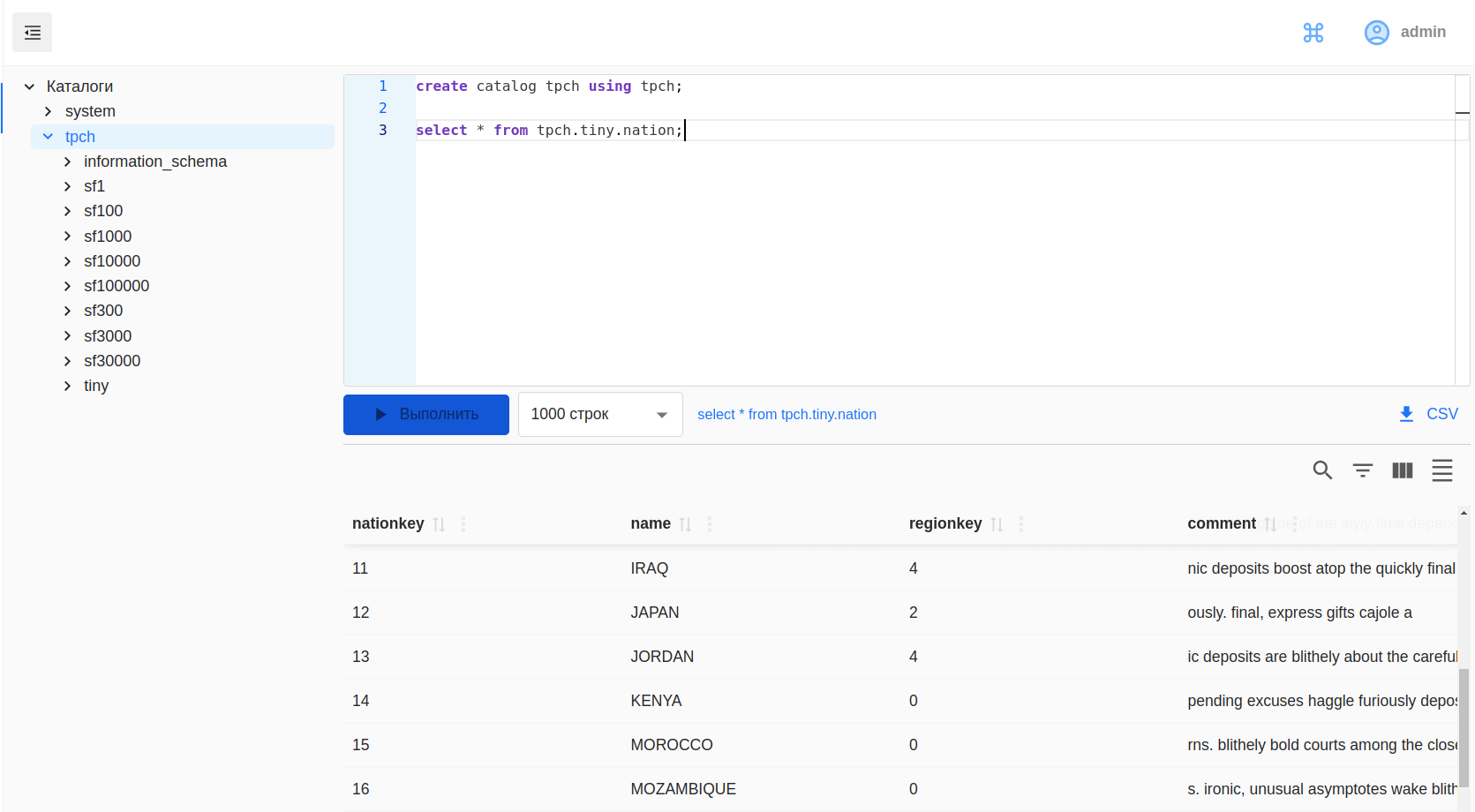Open the keyboard shortcuts command icon
1475x812 pixels.
[1313, 33]
